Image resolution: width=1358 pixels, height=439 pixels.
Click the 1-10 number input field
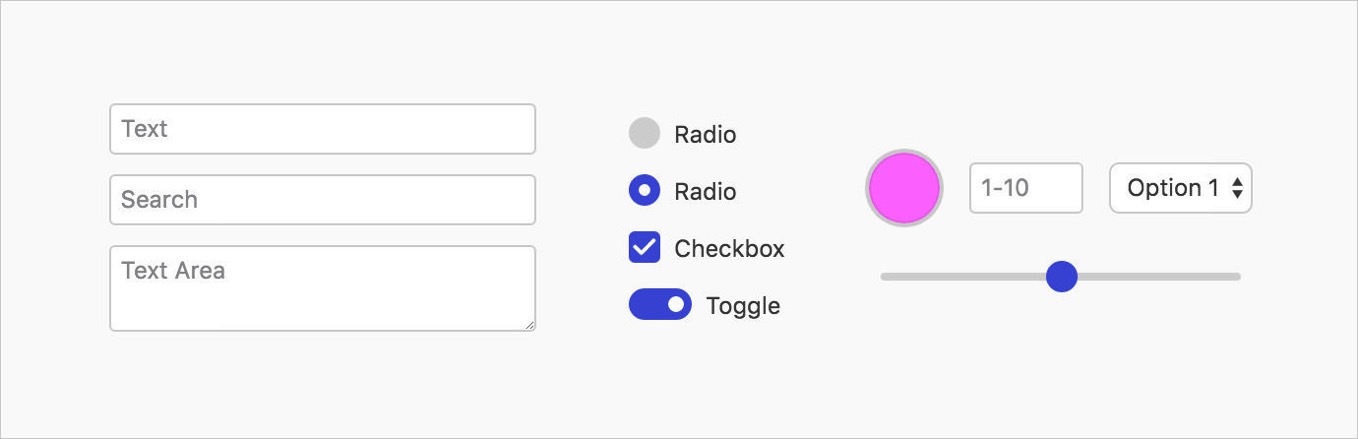pyautogui.click(x=1025, y=188)
